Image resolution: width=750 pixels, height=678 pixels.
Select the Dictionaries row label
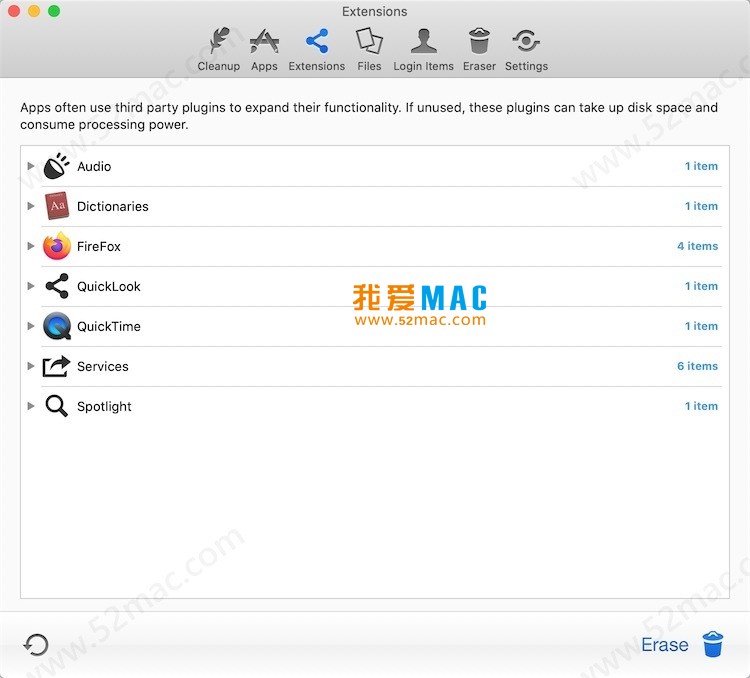click(x=113, y=206)
